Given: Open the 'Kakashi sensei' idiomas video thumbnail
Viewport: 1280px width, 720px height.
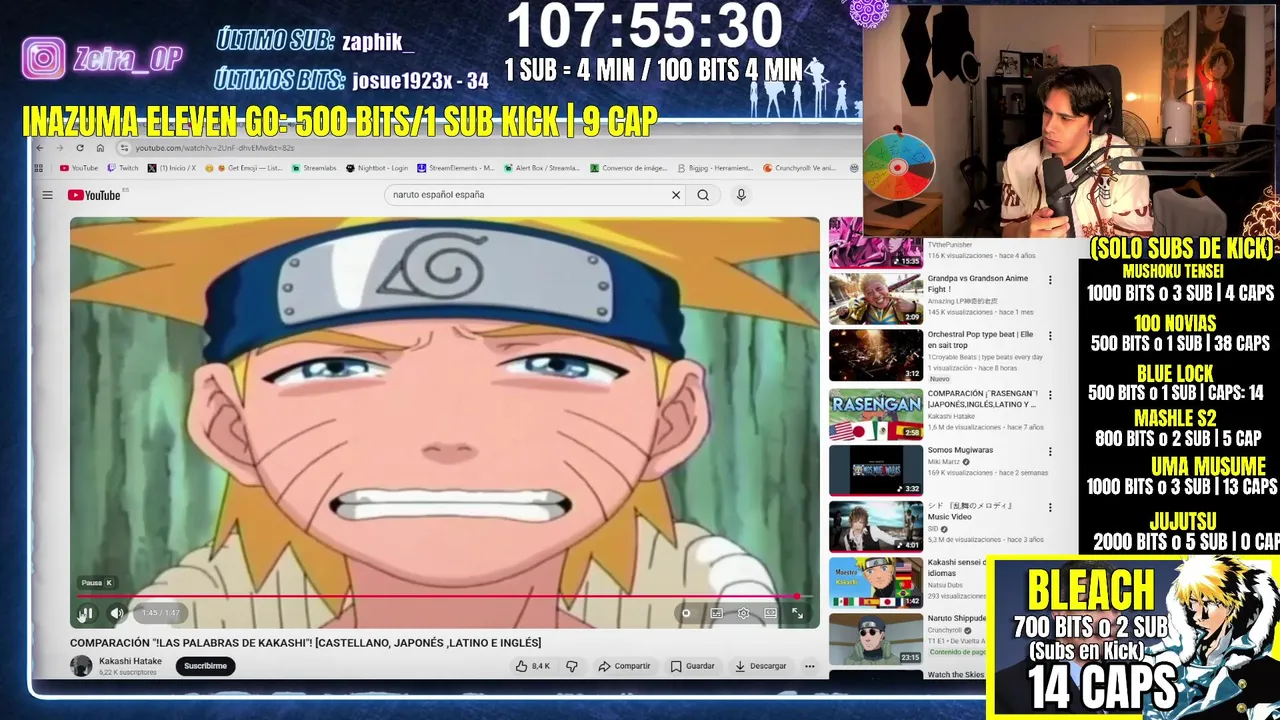Looking at the screenshot, I should [875, 583].
